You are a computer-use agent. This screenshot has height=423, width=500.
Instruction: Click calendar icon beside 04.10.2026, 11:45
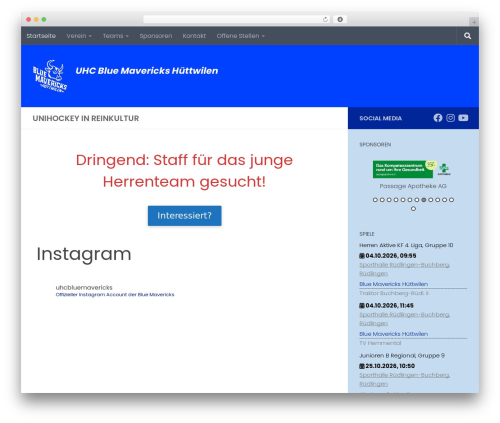362,305
